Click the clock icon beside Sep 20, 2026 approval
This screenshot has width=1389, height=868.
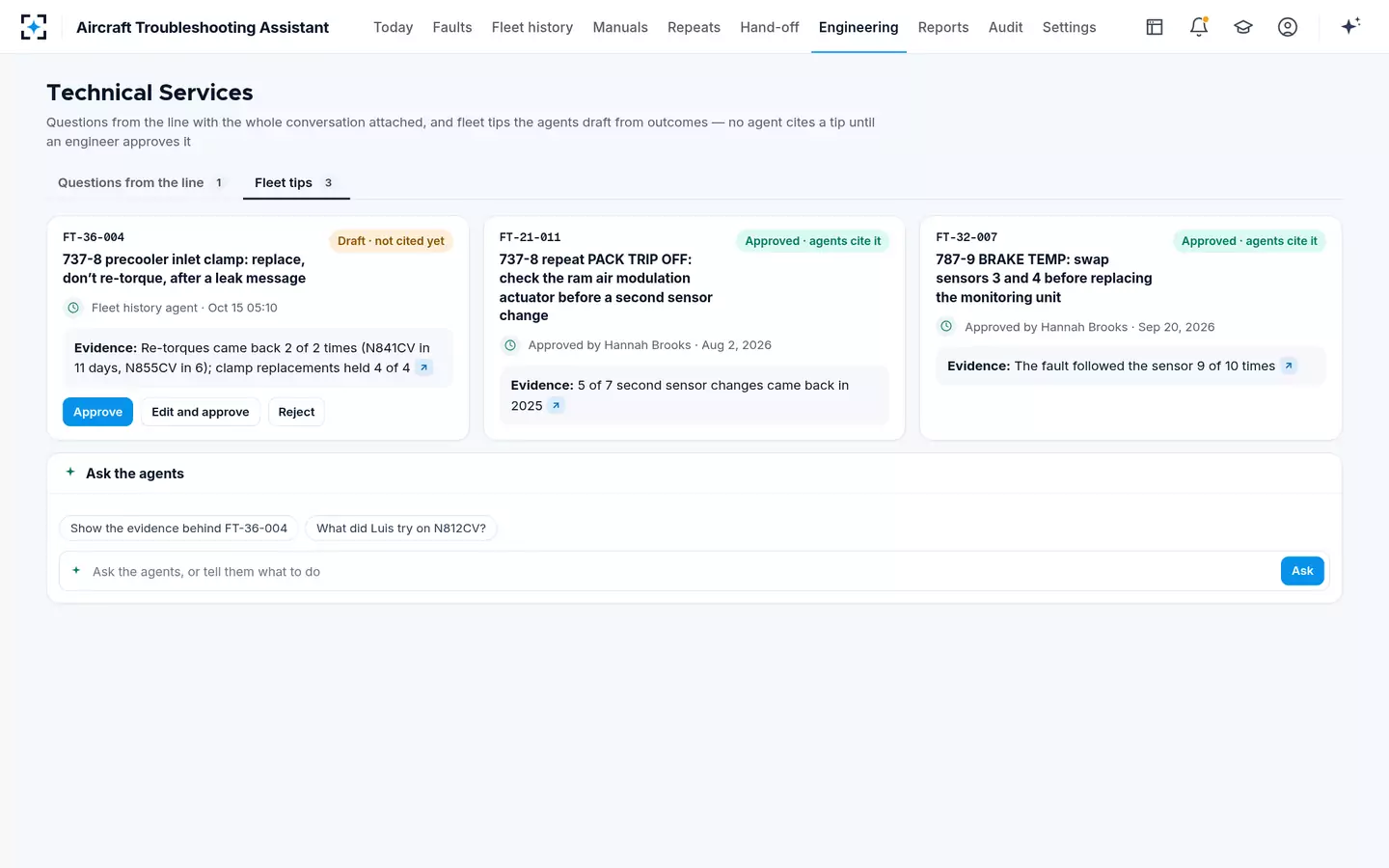tap(946, 327)
